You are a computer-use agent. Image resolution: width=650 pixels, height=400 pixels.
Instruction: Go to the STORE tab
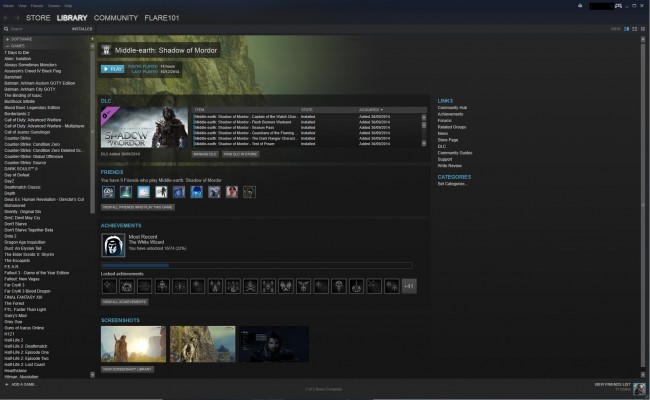tap(38, 18)
